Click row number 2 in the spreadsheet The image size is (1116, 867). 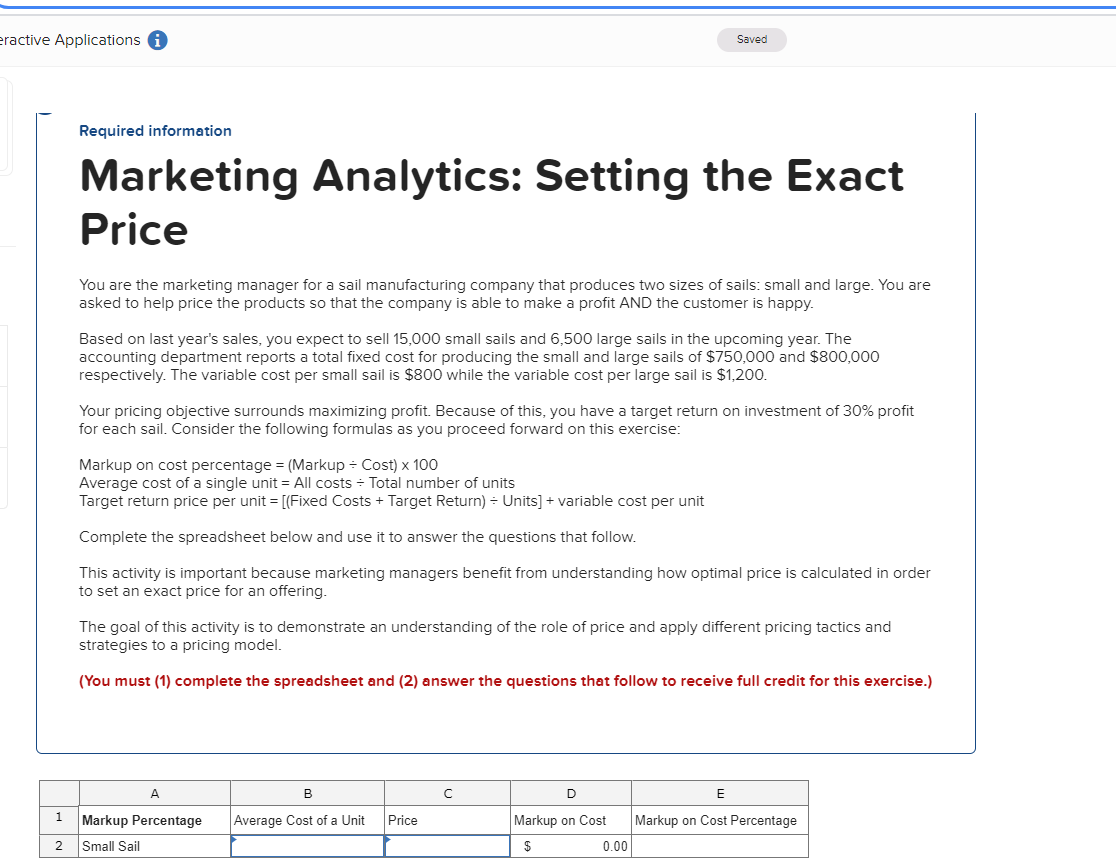coord(58,845)
